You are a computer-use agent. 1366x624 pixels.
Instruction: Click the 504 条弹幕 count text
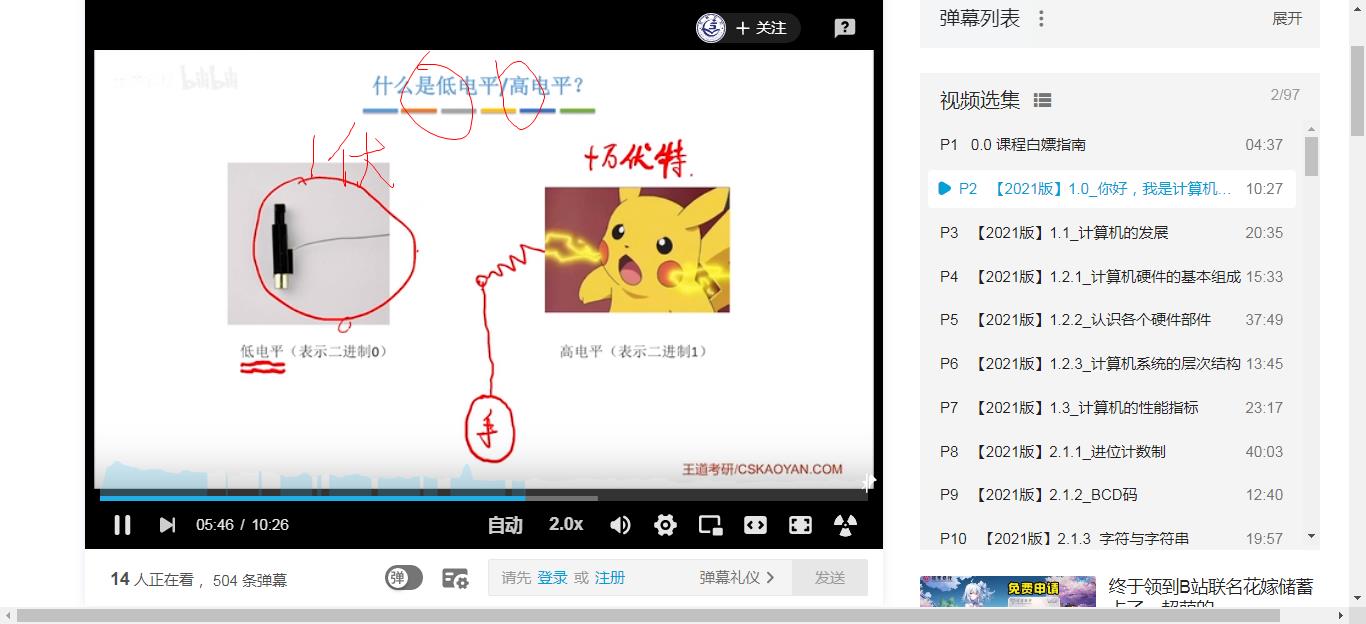pos(250,579)
